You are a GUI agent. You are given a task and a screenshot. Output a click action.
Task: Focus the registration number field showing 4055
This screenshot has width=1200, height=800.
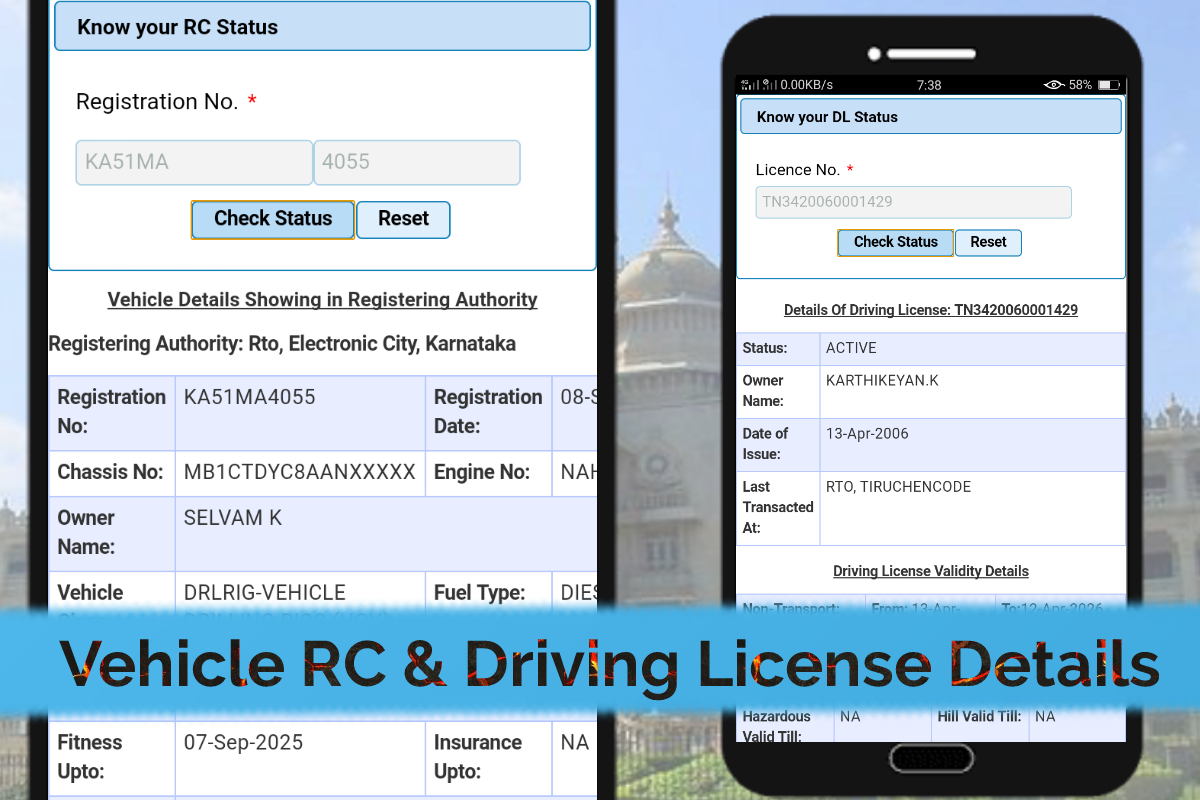coord(417,162)
